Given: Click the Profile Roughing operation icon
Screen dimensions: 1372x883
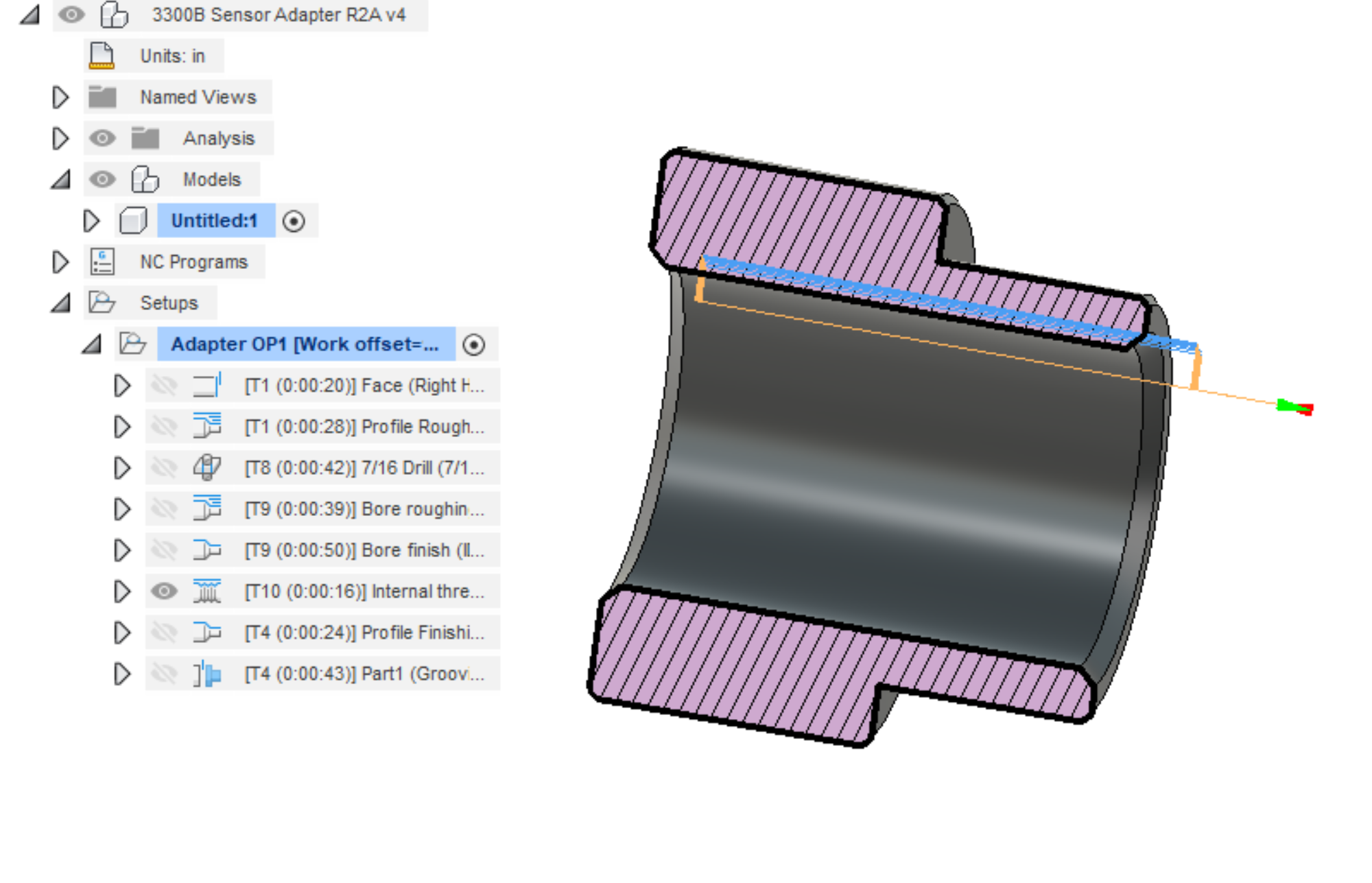Looking at the screenshot, I should [206, 426].
